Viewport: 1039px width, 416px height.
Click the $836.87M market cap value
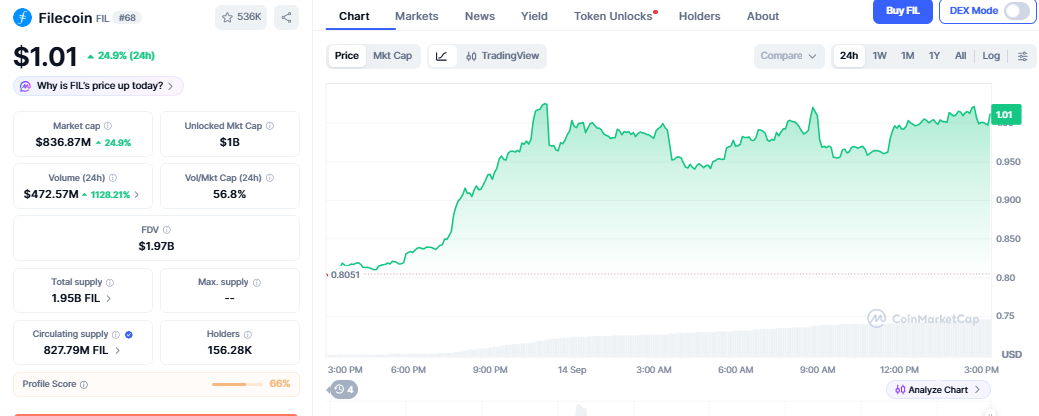click(63, 142)
